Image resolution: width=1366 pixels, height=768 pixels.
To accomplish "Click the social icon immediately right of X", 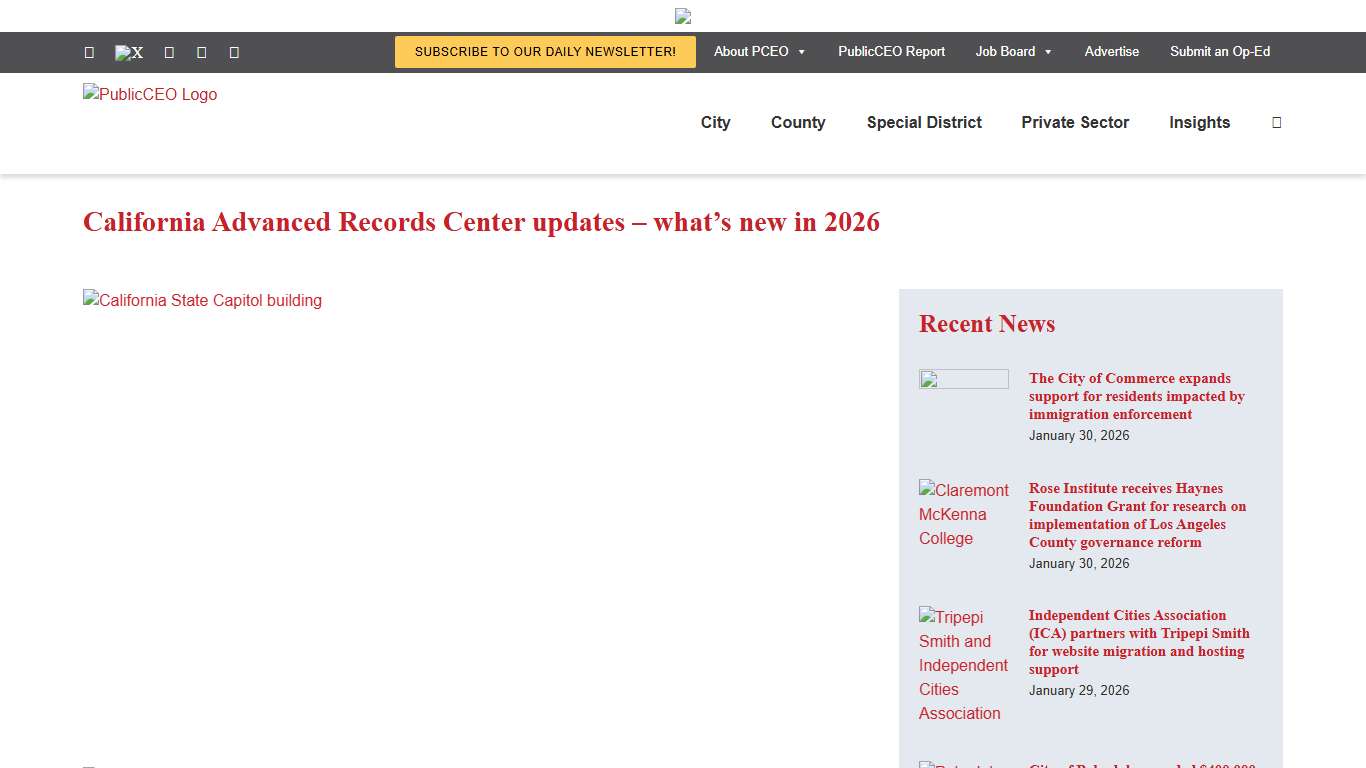I will point(168,52).
